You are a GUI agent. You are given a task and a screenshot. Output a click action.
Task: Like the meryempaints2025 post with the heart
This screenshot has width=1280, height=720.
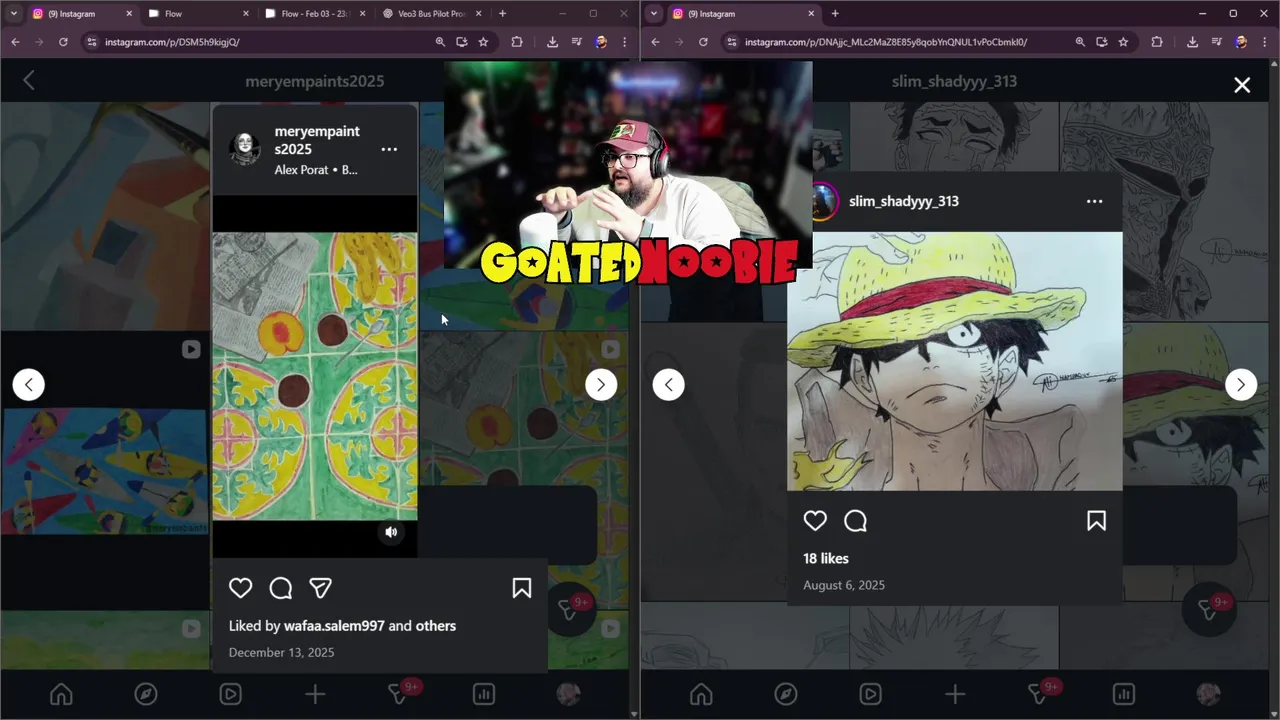tap(240, 588)
